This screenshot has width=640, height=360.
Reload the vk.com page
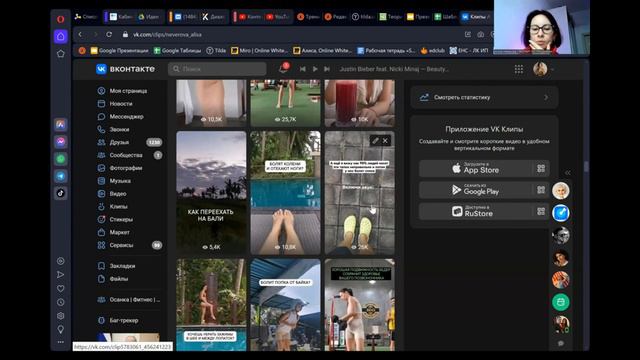109,35
